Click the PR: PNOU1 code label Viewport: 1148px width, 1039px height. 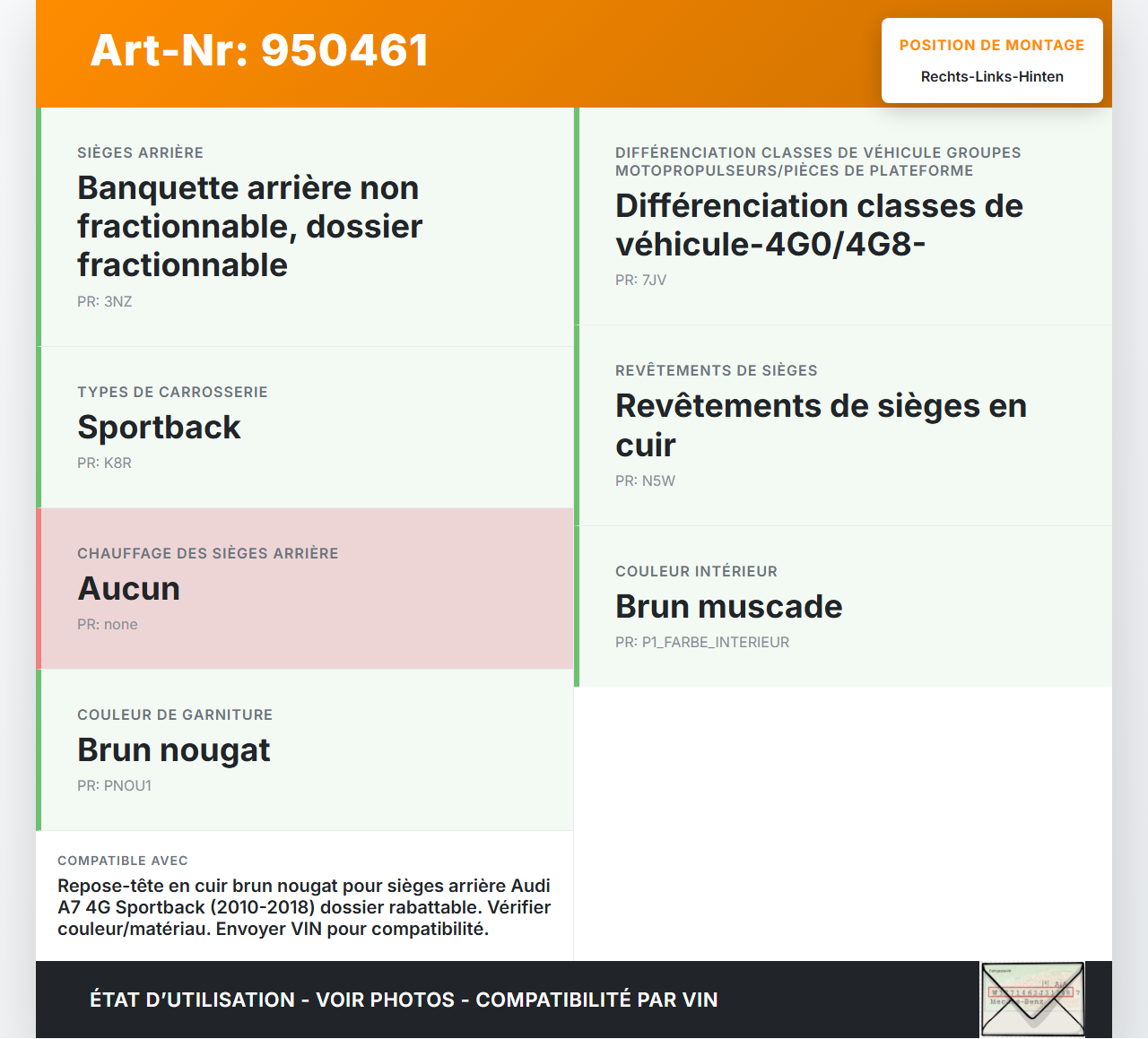tap(115, 785)
